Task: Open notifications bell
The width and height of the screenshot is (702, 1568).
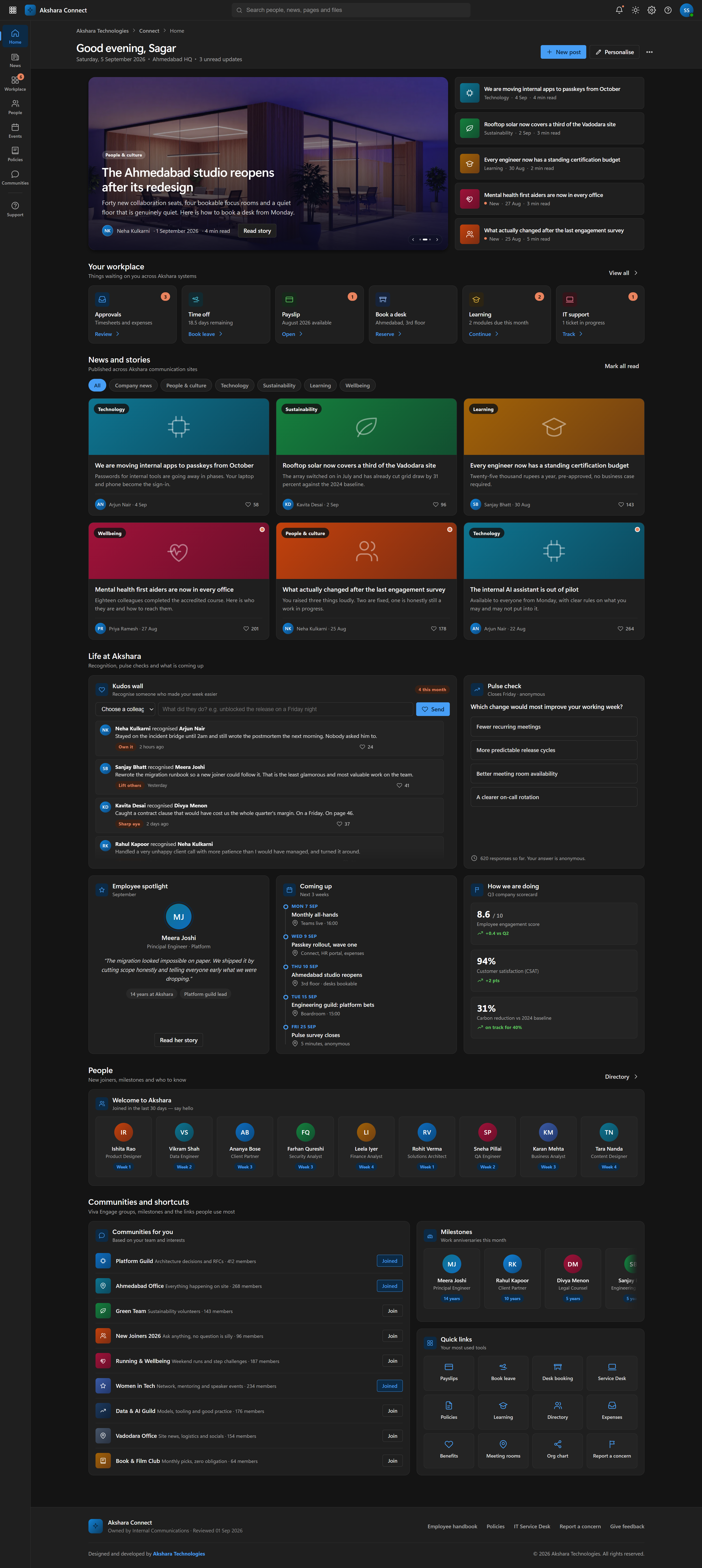Action: [619, 10]
